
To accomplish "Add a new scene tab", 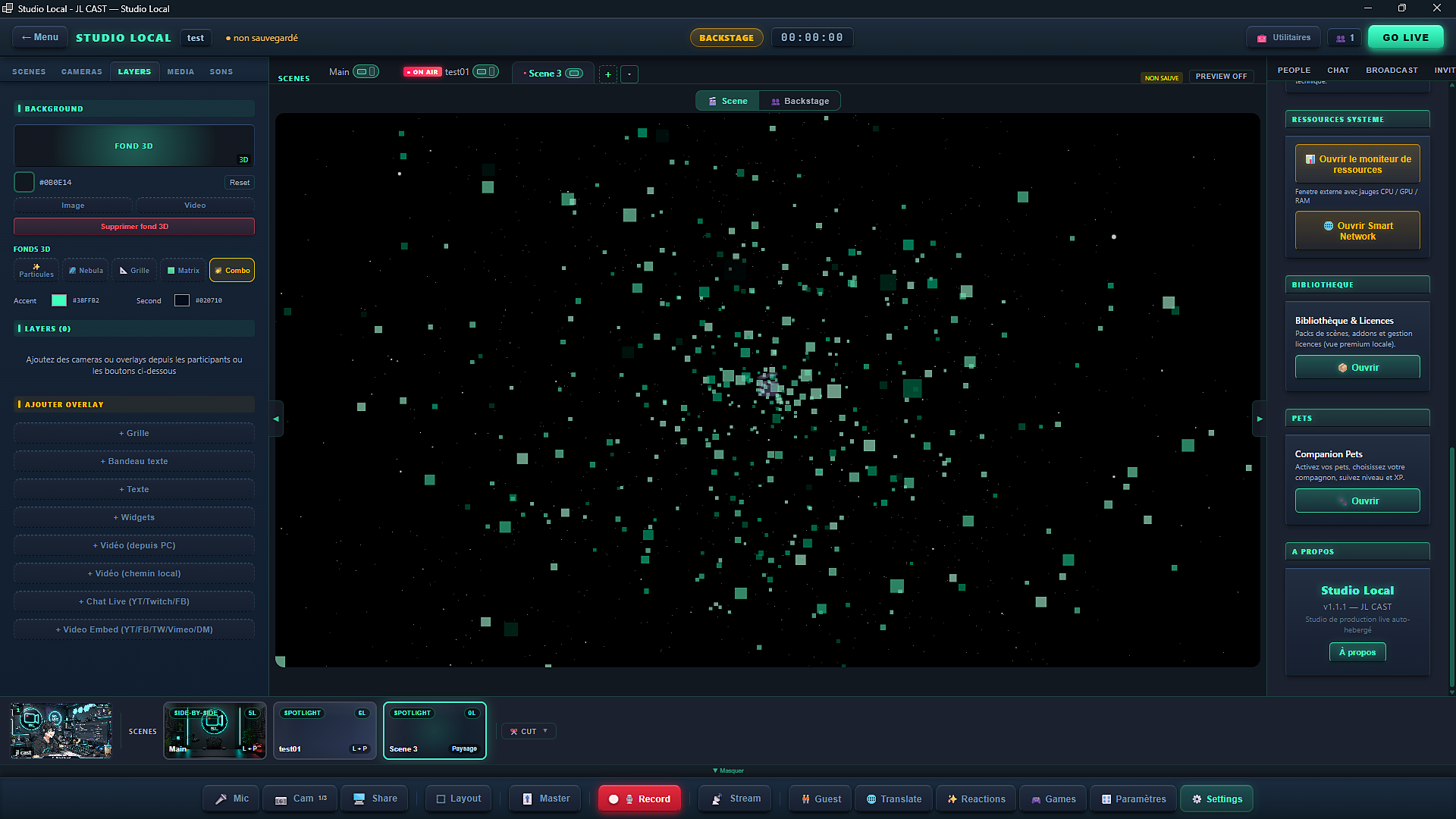I will pyautogui.click(x=607, y=74).
